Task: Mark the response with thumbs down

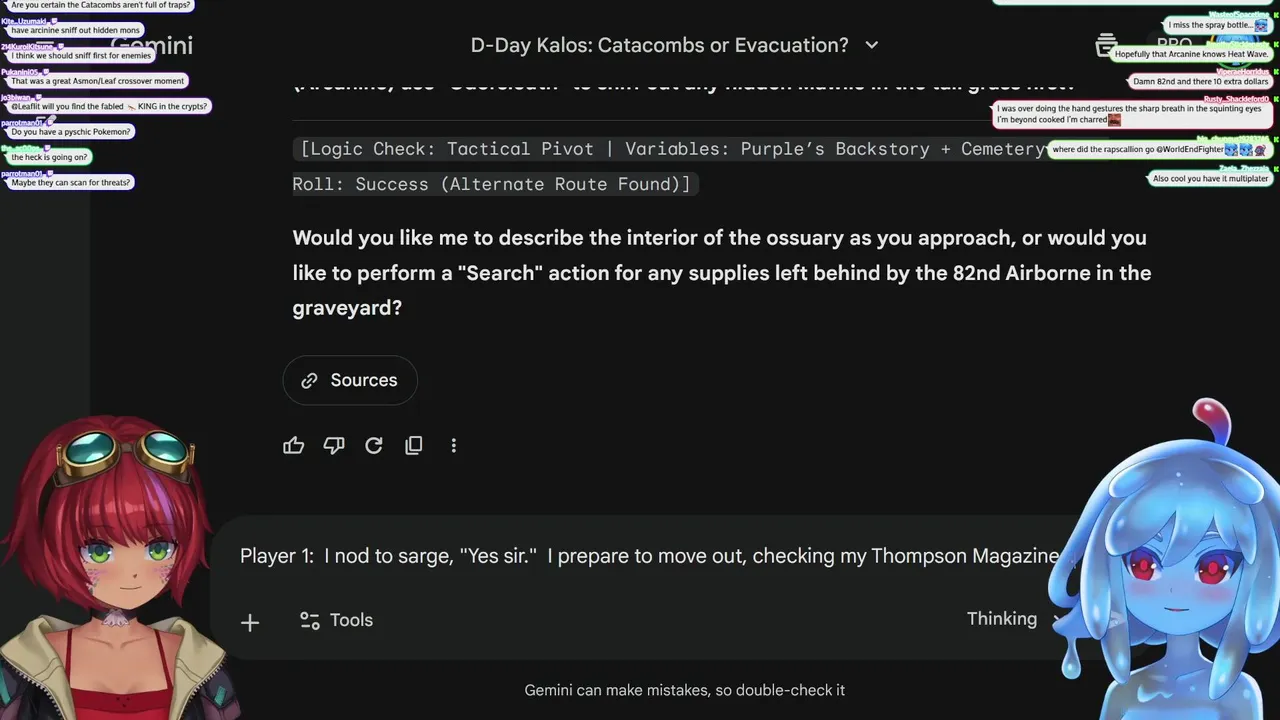Action: pos(334,446)
